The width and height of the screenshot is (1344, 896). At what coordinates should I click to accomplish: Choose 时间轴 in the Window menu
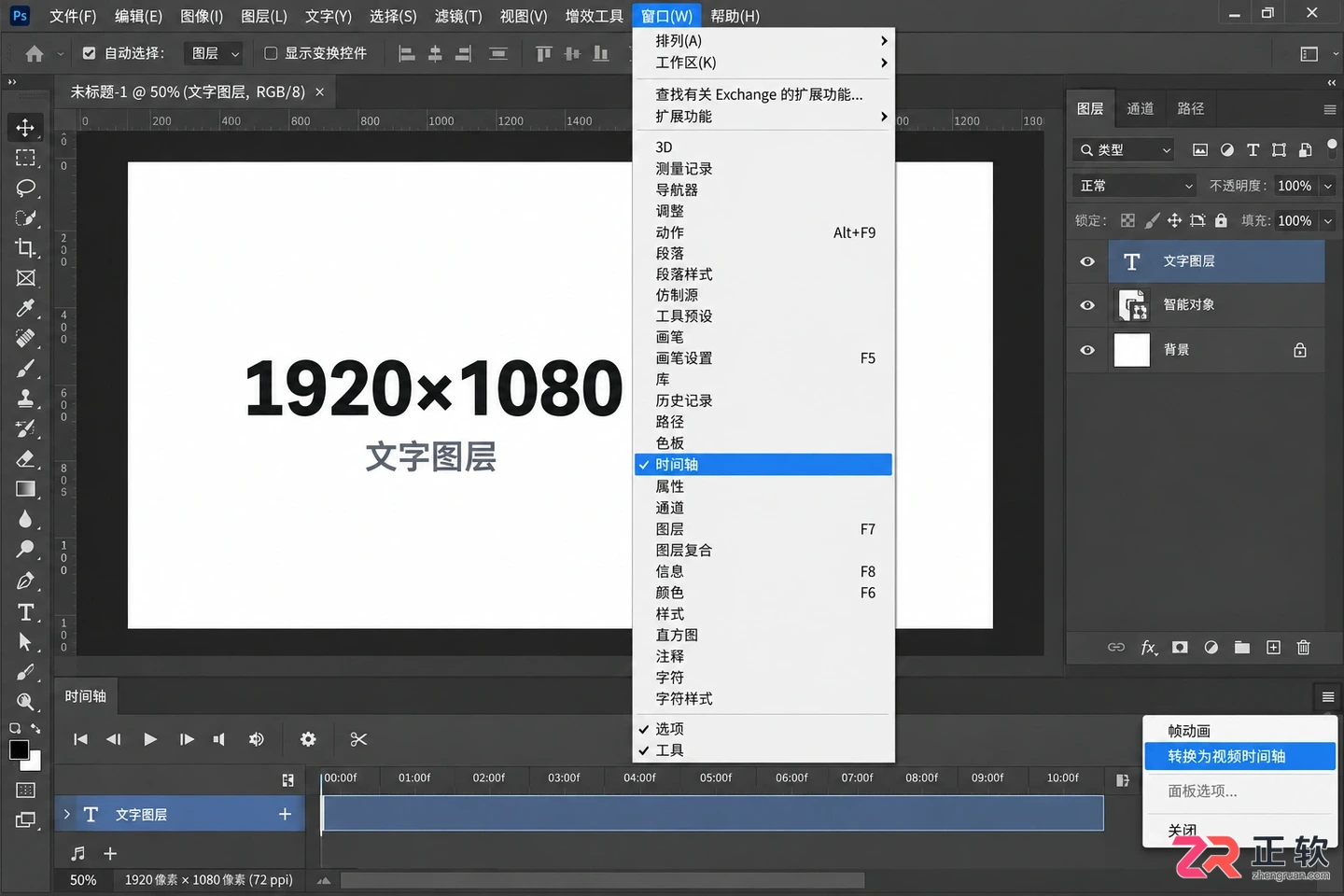click(763, 464)
